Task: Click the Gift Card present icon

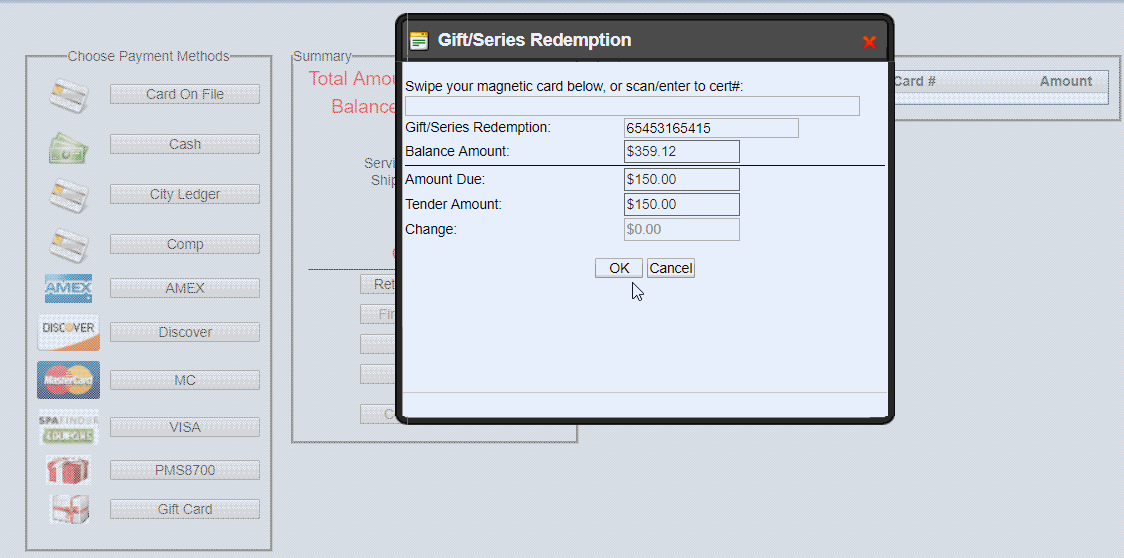Action: tap(69, 509)
